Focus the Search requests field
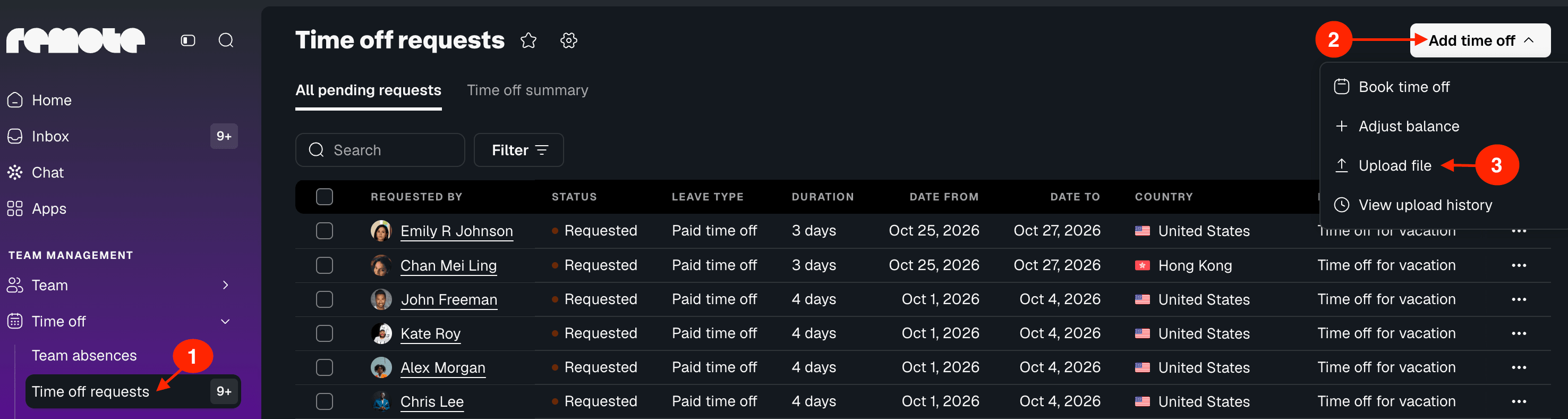1568x419 pixels. click(x=380, y=150)
